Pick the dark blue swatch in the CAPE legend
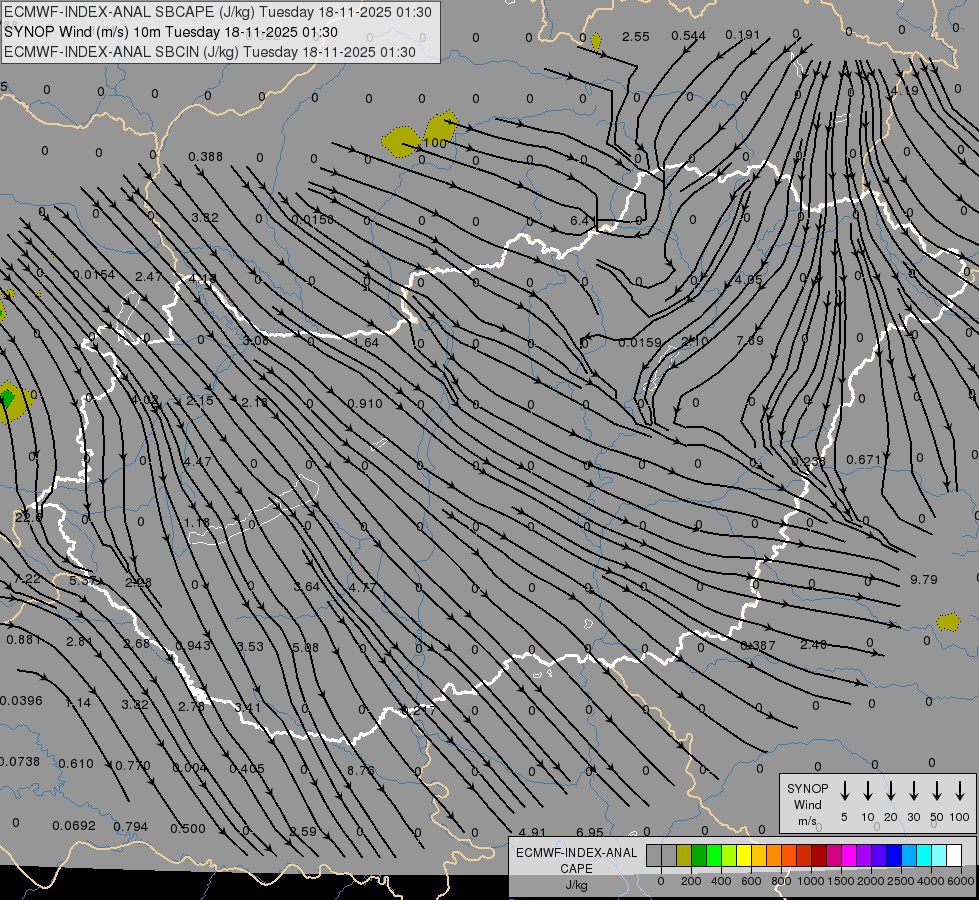Image resolution: width=979 pixels, height=900 pixels. tap(893, 855)
